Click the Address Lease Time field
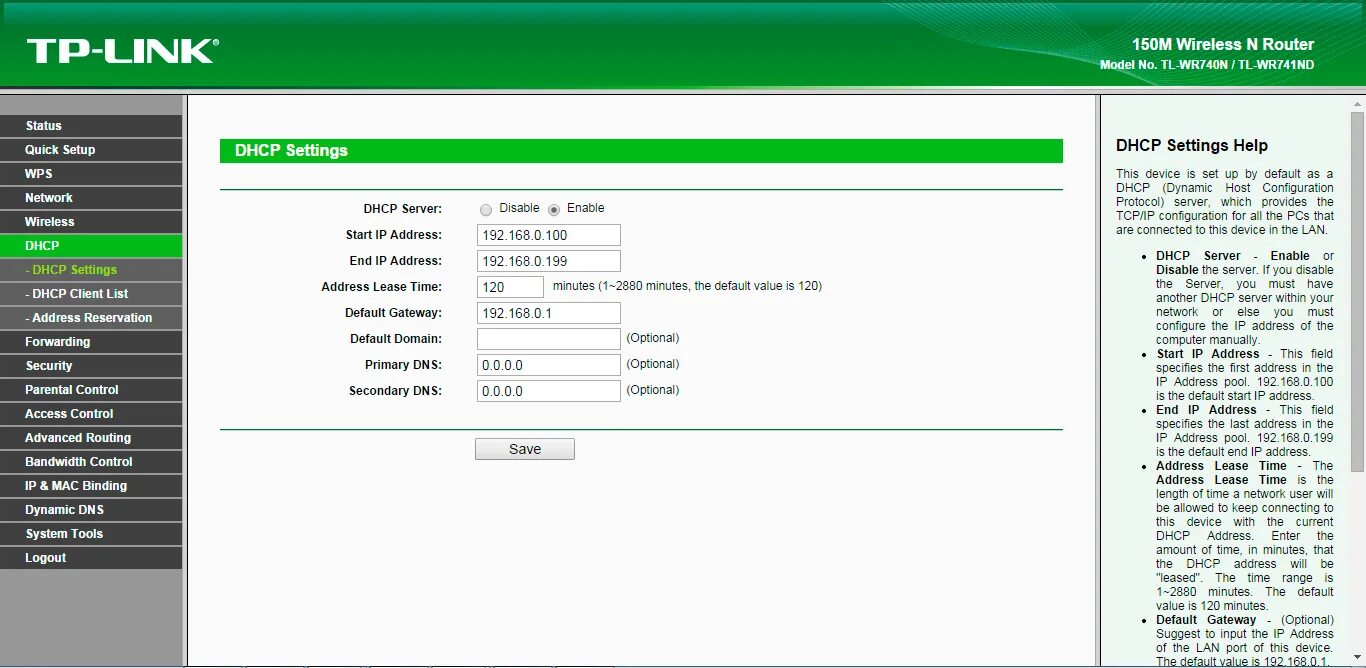Viewport: 1366px width, 668px height. [511, 287]
